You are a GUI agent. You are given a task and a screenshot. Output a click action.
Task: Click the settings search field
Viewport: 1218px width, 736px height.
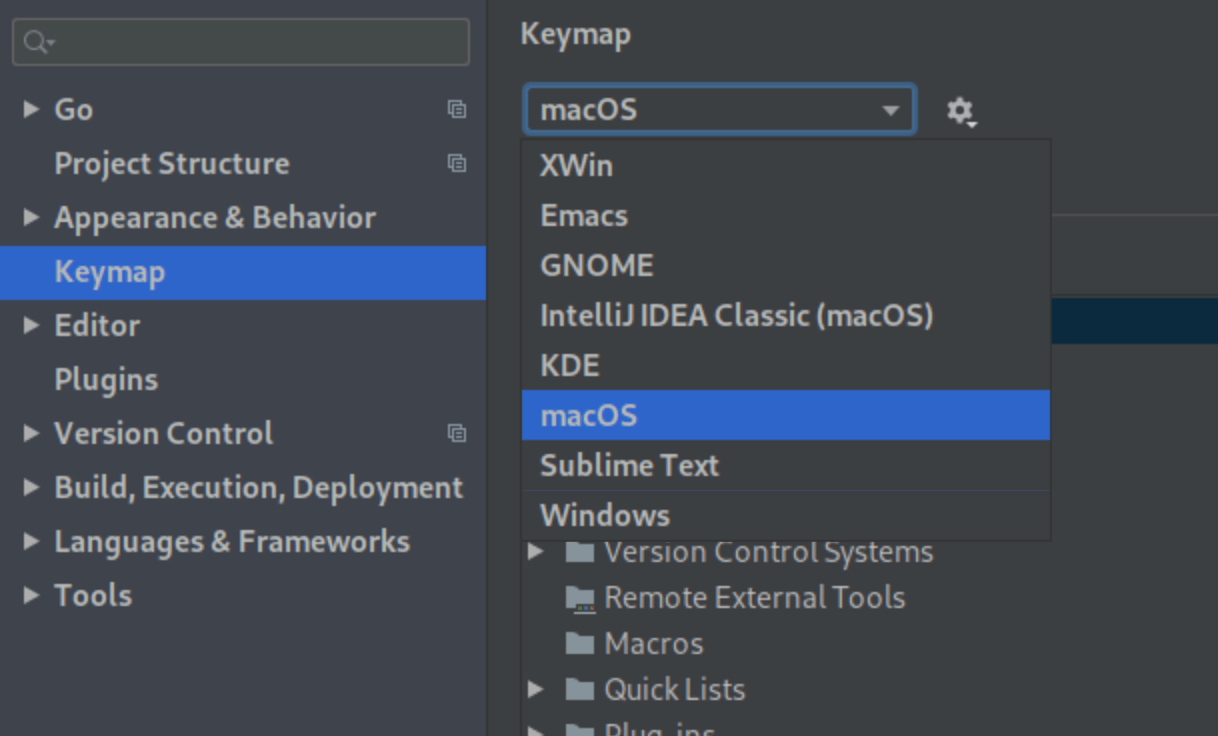pos(240,42)
